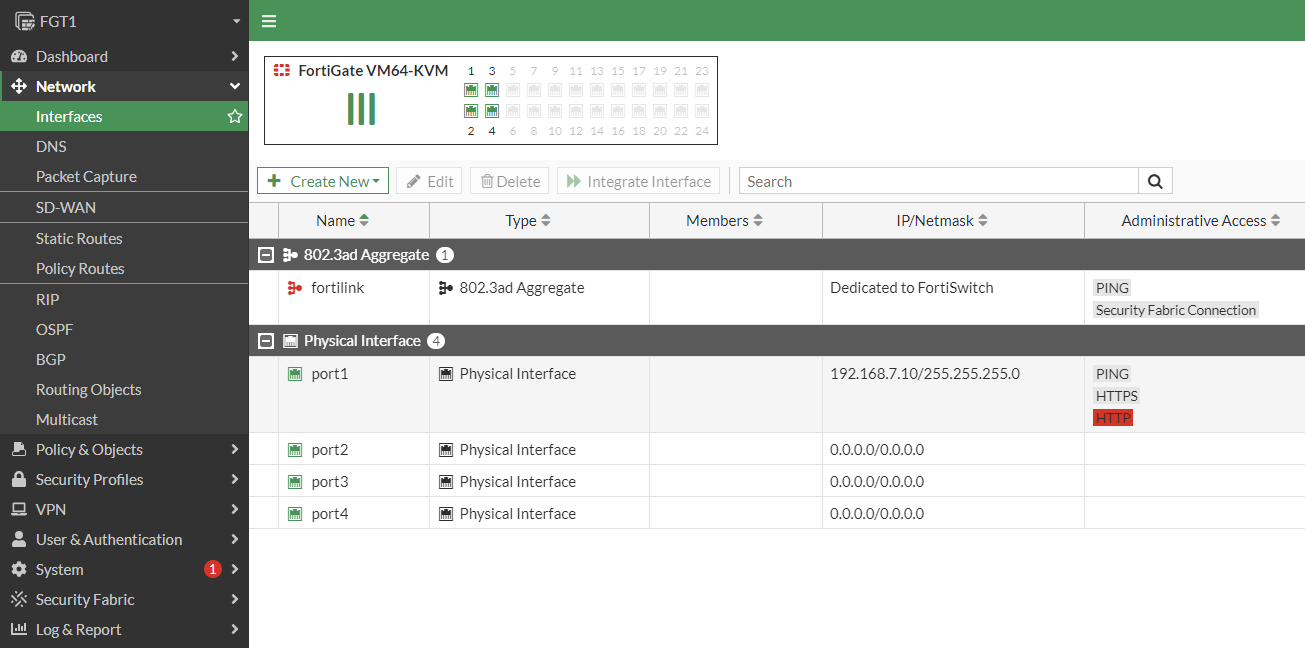Toggle the hamburger menu in the green header
Image resolution: width=1305 pixels, height=648 pixels.
pos(268,21)
